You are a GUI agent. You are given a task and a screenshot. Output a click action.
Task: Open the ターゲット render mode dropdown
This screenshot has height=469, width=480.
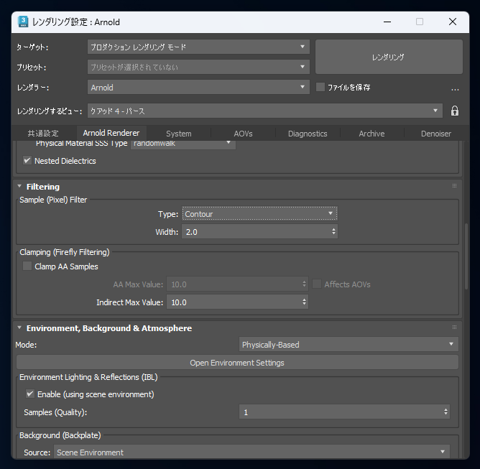[199, 47]
